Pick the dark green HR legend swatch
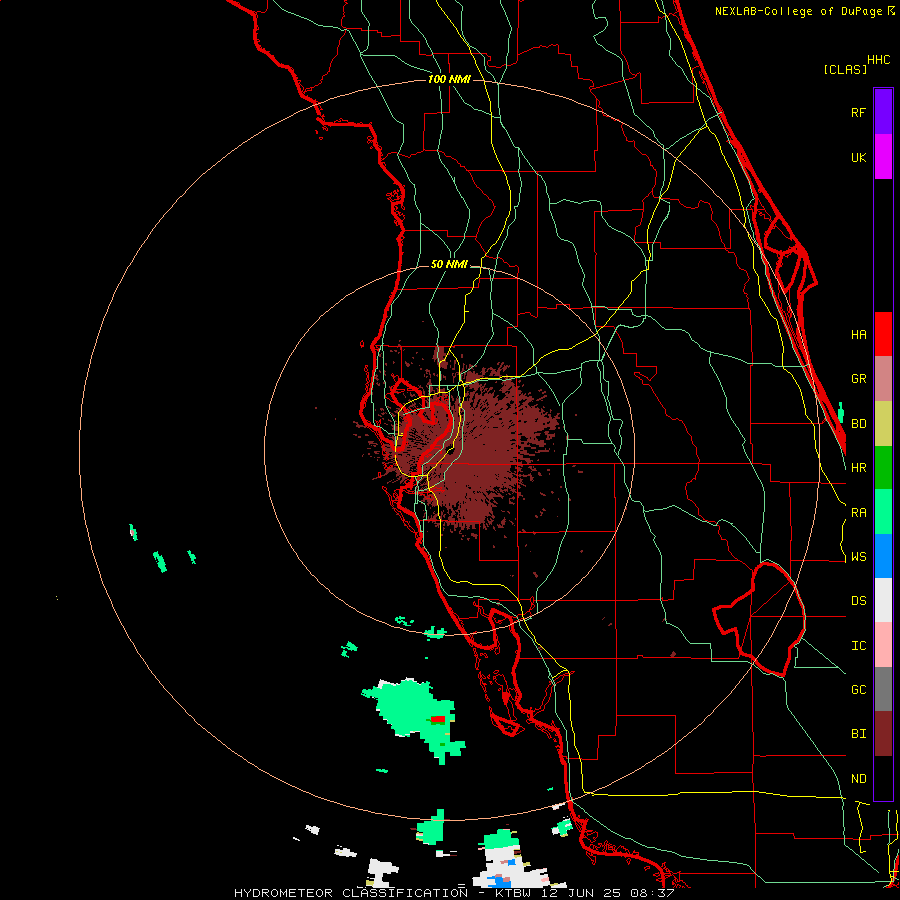This screenshot has width=900, height=900. click(x=883, y=468)
